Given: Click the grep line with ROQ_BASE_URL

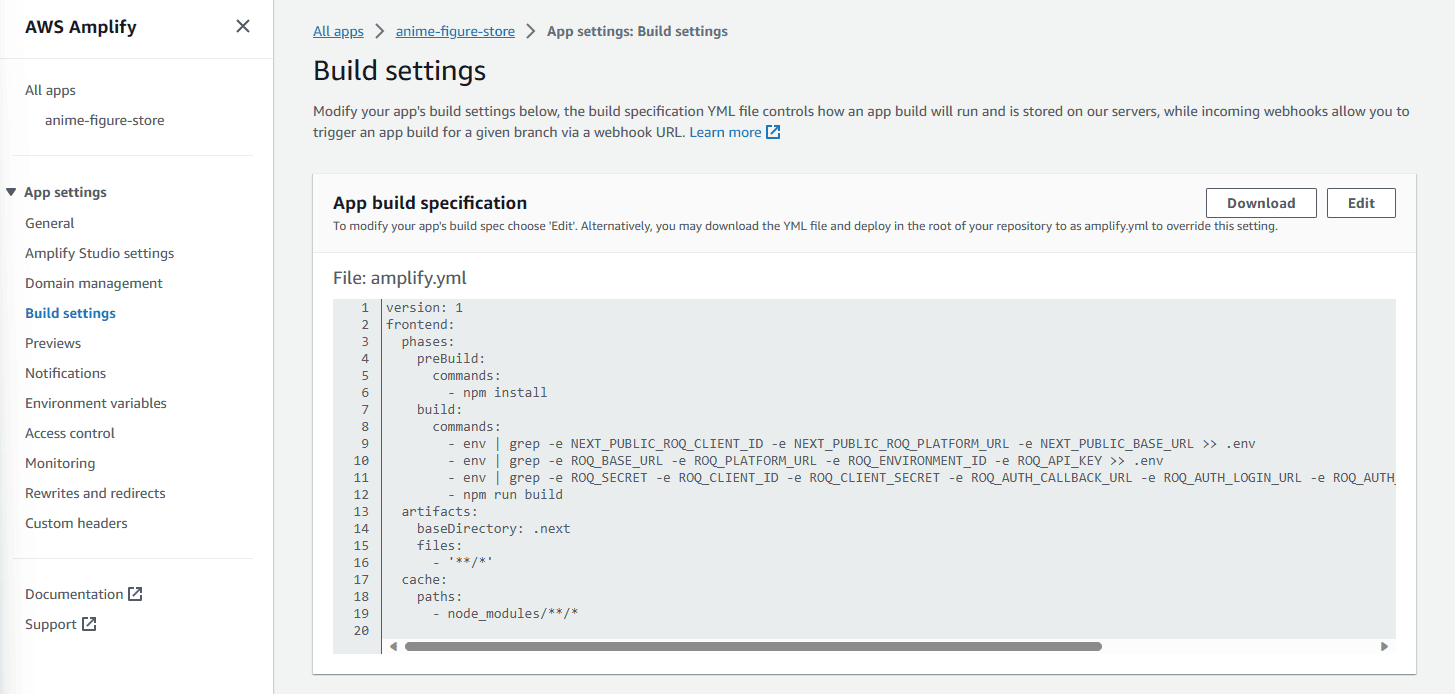Looking at the screenshot, I should coord(805,460).
